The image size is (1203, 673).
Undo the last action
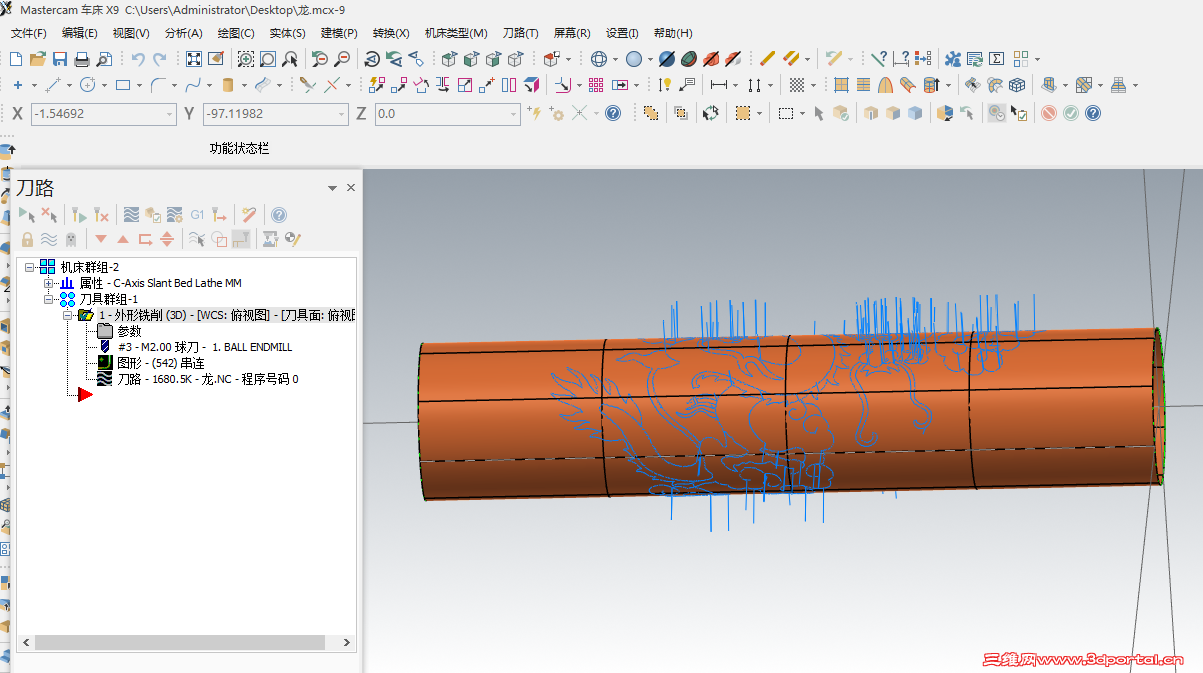[x=138, y=59]
